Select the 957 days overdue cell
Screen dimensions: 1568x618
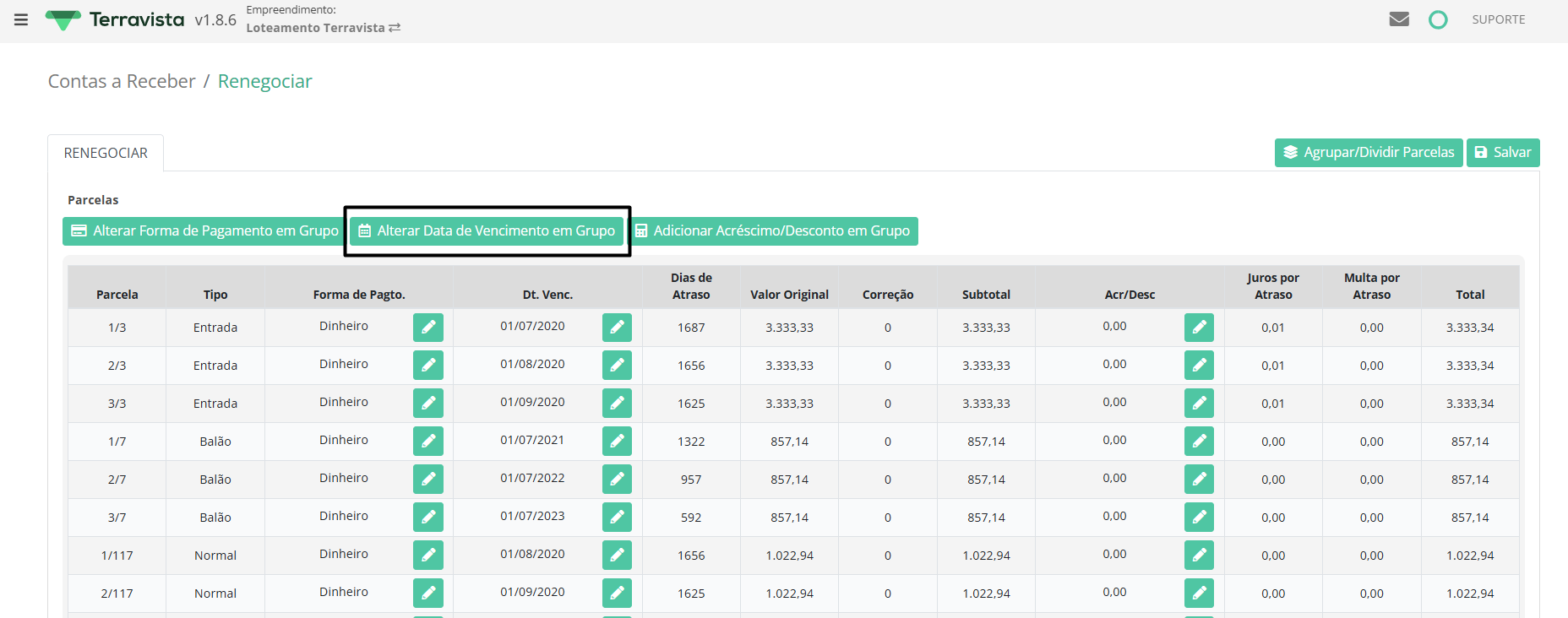tap(691, 480)
